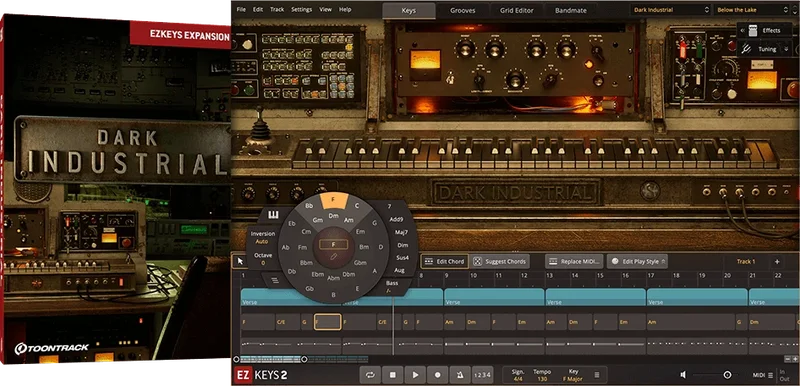Start playback with the play button
The image size is (800, 386).
pos(415,375)
